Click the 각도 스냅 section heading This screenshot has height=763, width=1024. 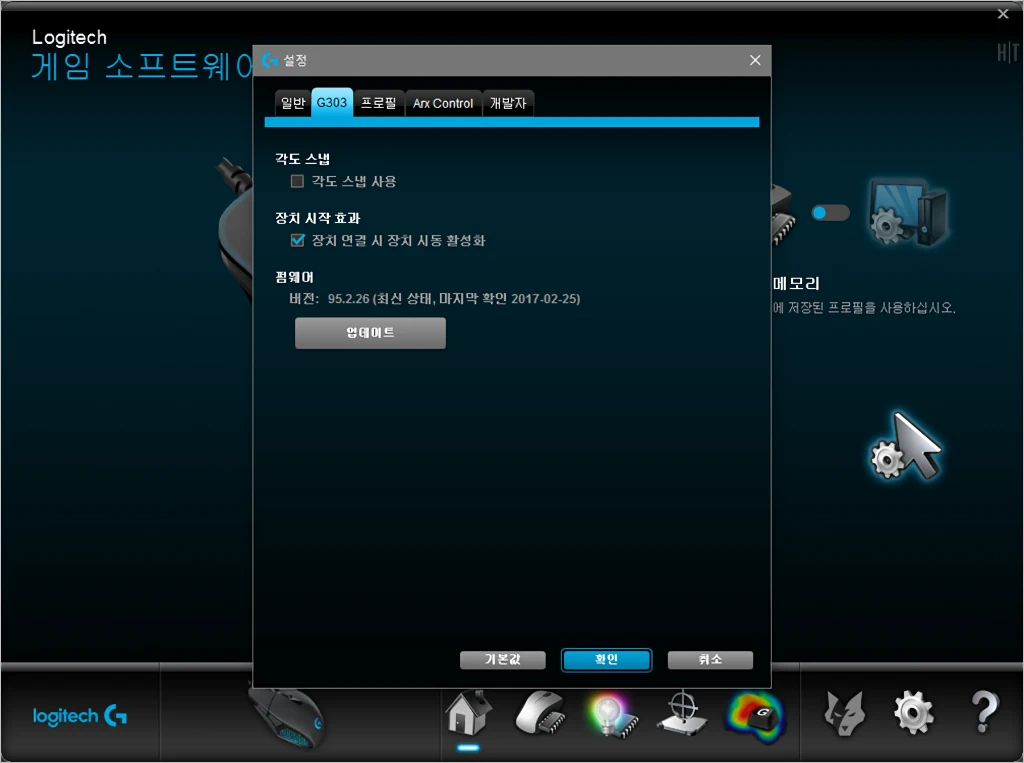(302, 159)
